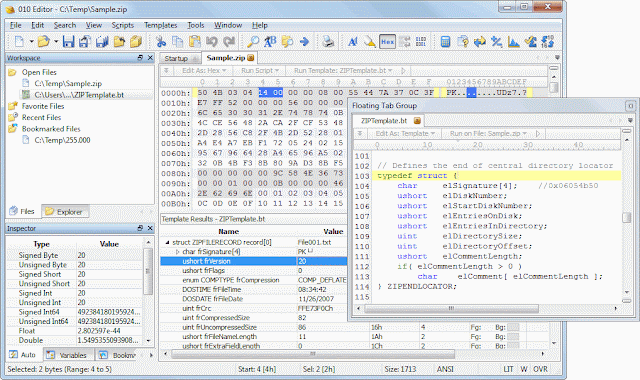Image resolution: width=640 pixels, height=380 pixels.
Task: Click the Cut scissors icon
Action: 161,41
